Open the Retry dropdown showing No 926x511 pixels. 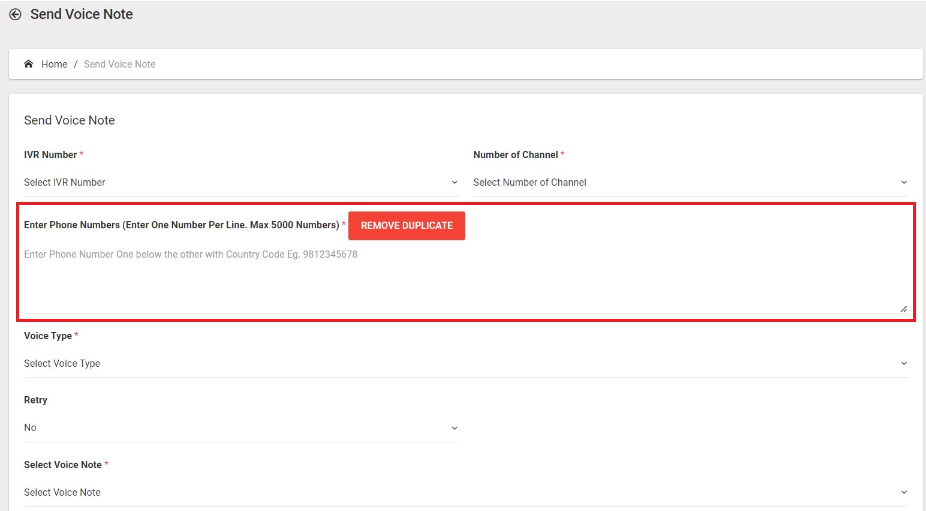(241, 428)
